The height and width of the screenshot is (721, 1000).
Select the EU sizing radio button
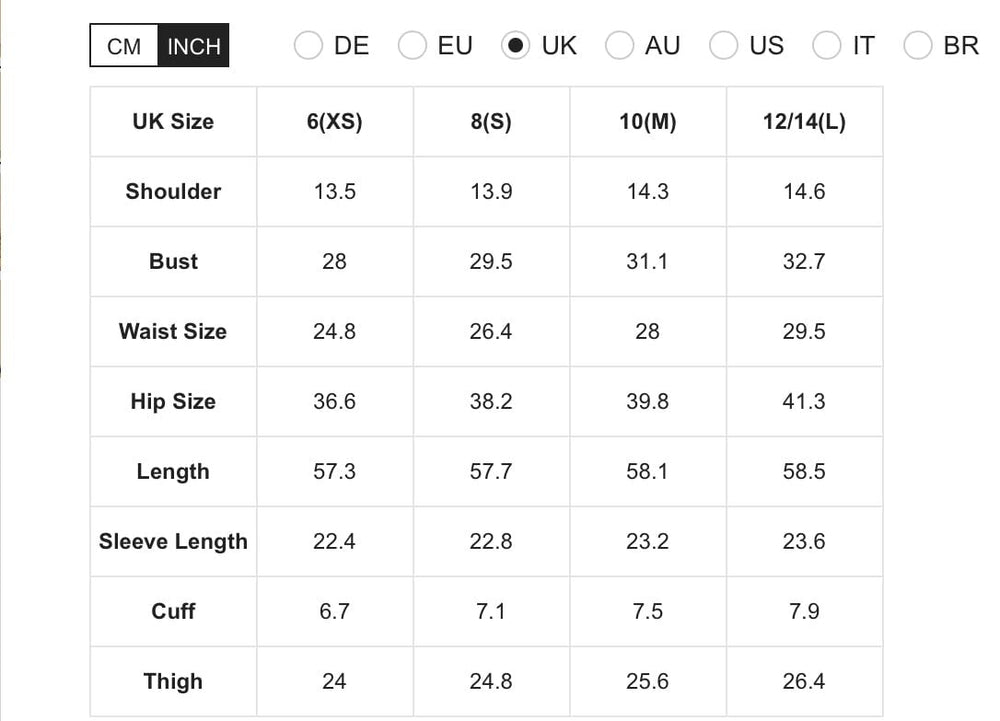click(411, 45)
